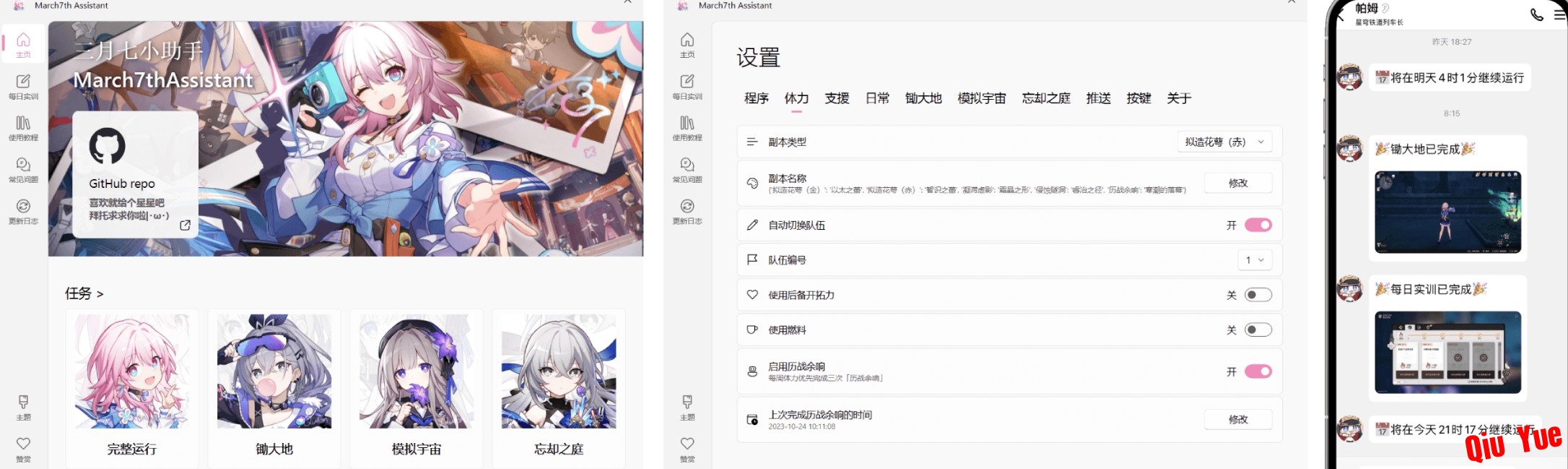
Task: Open 常见问题 in the home window sidebar
Action: (x=23, y=170)
